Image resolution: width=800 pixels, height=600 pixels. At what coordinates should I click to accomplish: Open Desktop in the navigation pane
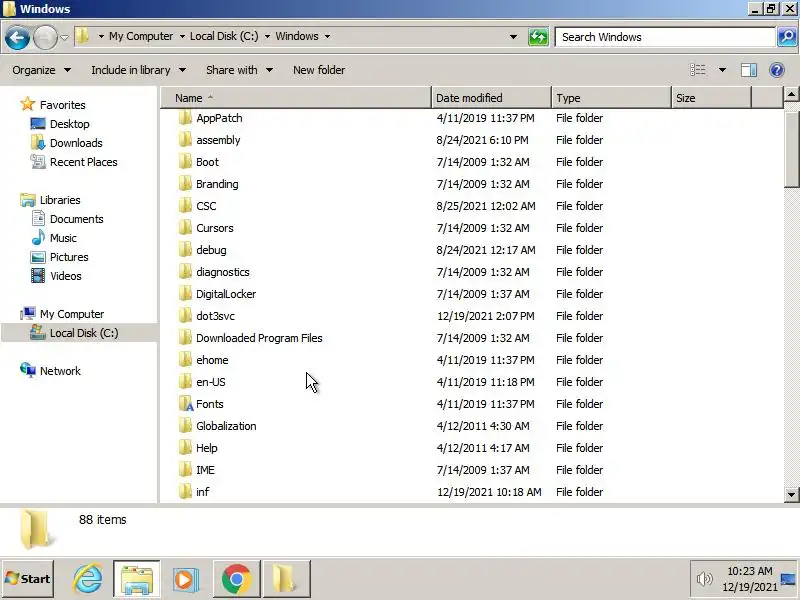pyautogui.click(x=69, y=124)
